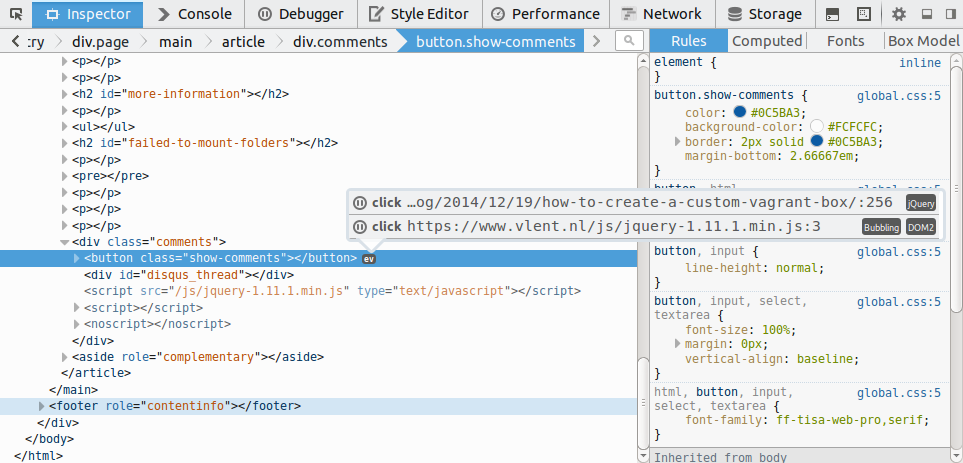Screen dimensions: 963x463
Task: Click the line-height value normal
Action: tap(797, 268)
